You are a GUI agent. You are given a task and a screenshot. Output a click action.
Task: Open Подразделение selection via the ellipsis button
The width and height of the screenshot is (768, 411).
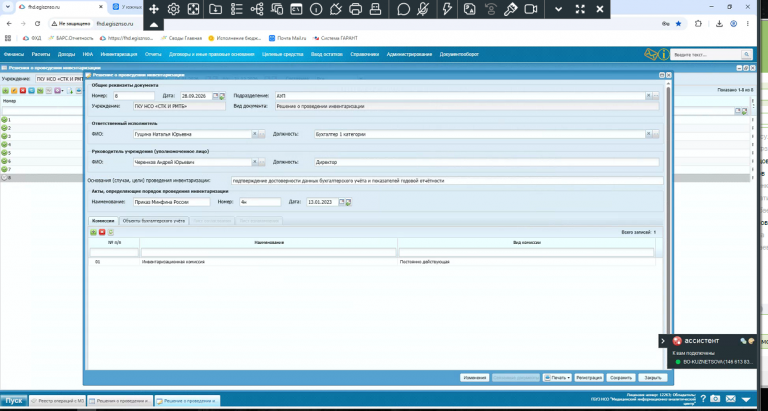coord(656,96)
